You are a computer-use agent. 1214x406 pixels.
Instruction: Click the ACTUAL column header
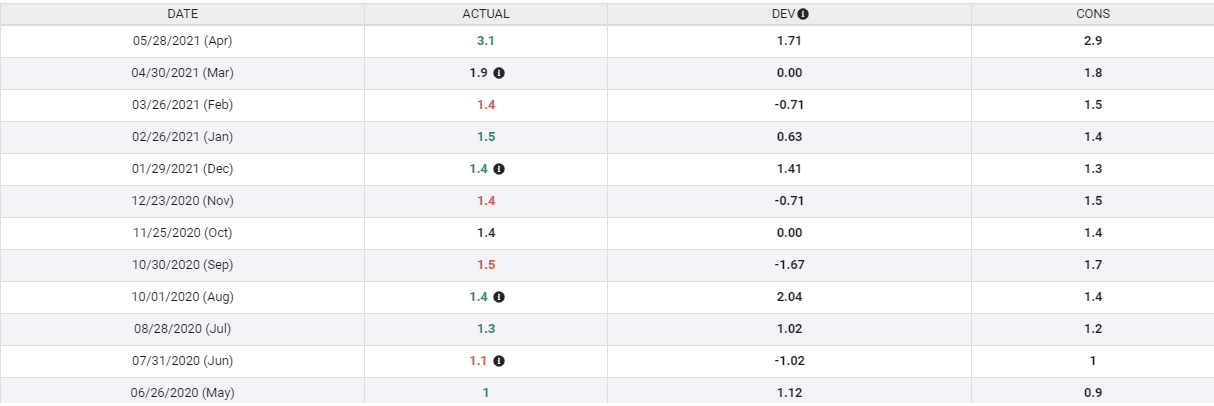(x=486, y=14)
